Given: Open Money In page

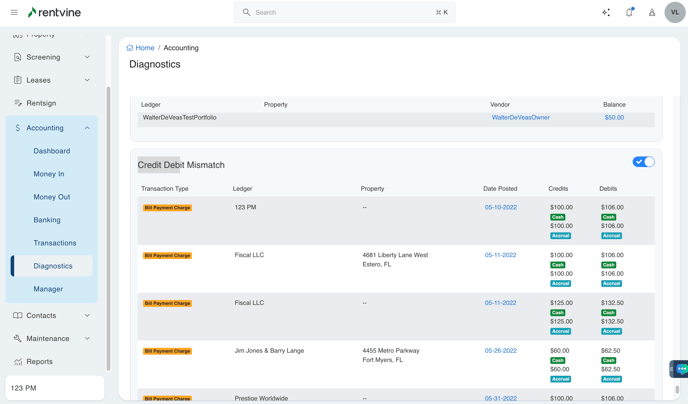Looking at the screenshot, I should pyautogui.click(x=49, y=174).
